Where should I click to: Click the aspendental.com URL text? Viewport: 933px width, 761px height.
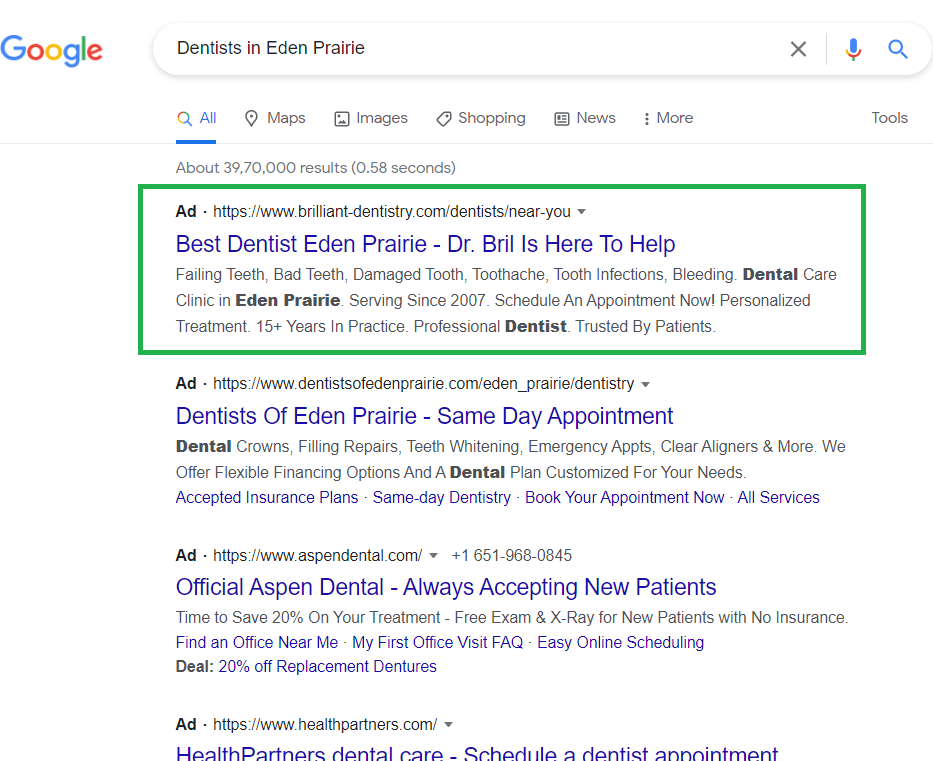click(x=318, y=555)
